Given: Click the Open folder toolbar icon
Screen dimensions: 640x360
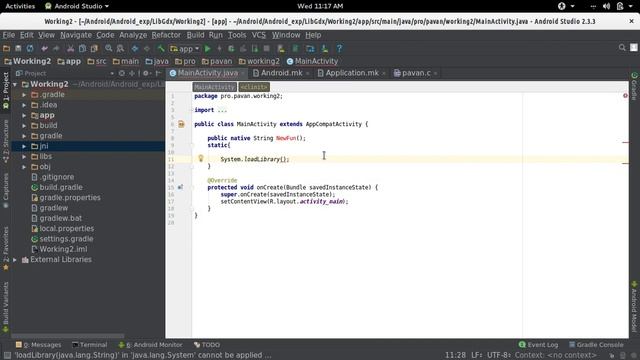Looking at the screenshot, I should (x=6, y=49).
